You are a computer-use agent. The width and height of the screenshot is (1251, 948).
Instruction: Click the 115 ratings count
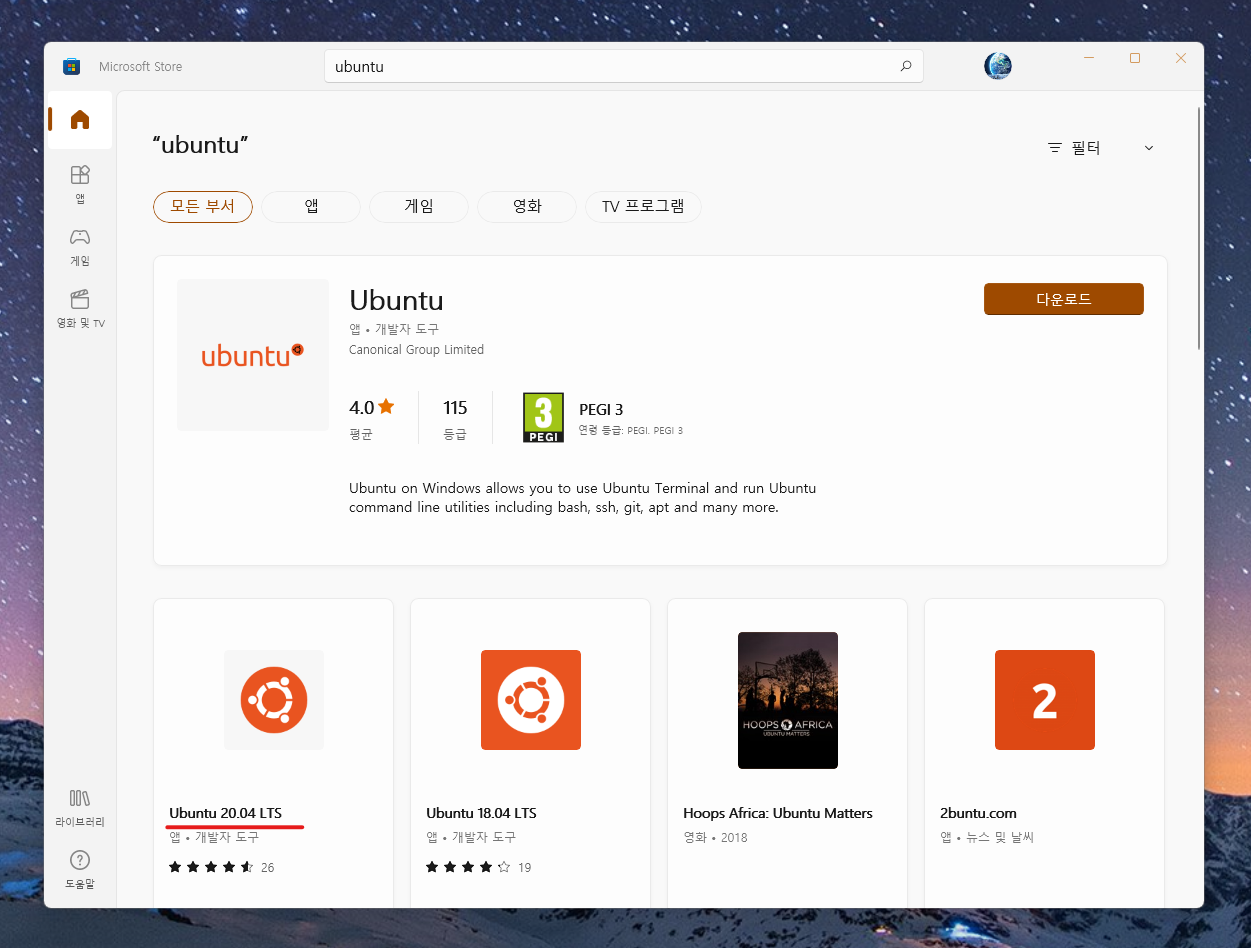[x=455, y=407]
